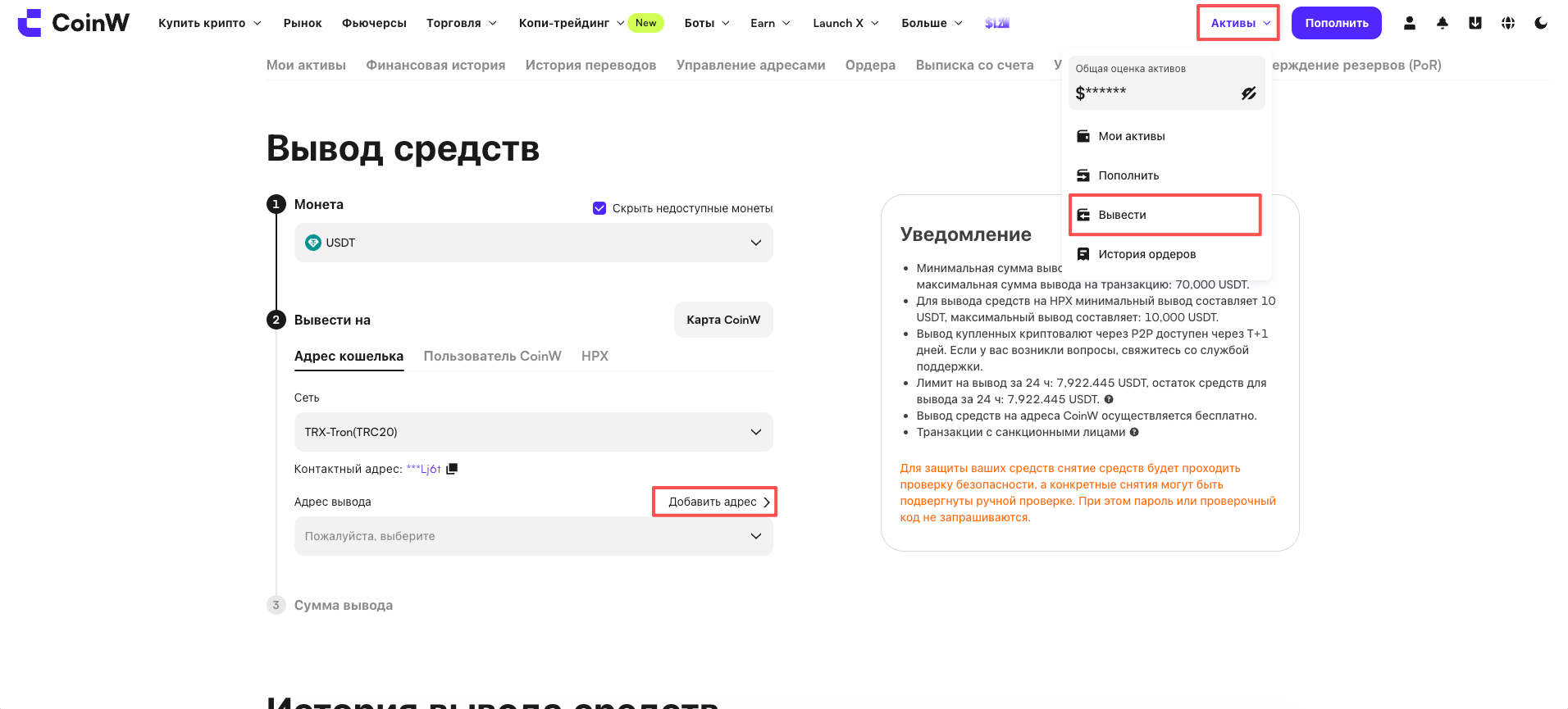
Task: Expand the 'Боты' menu
Action: (707, 23)
